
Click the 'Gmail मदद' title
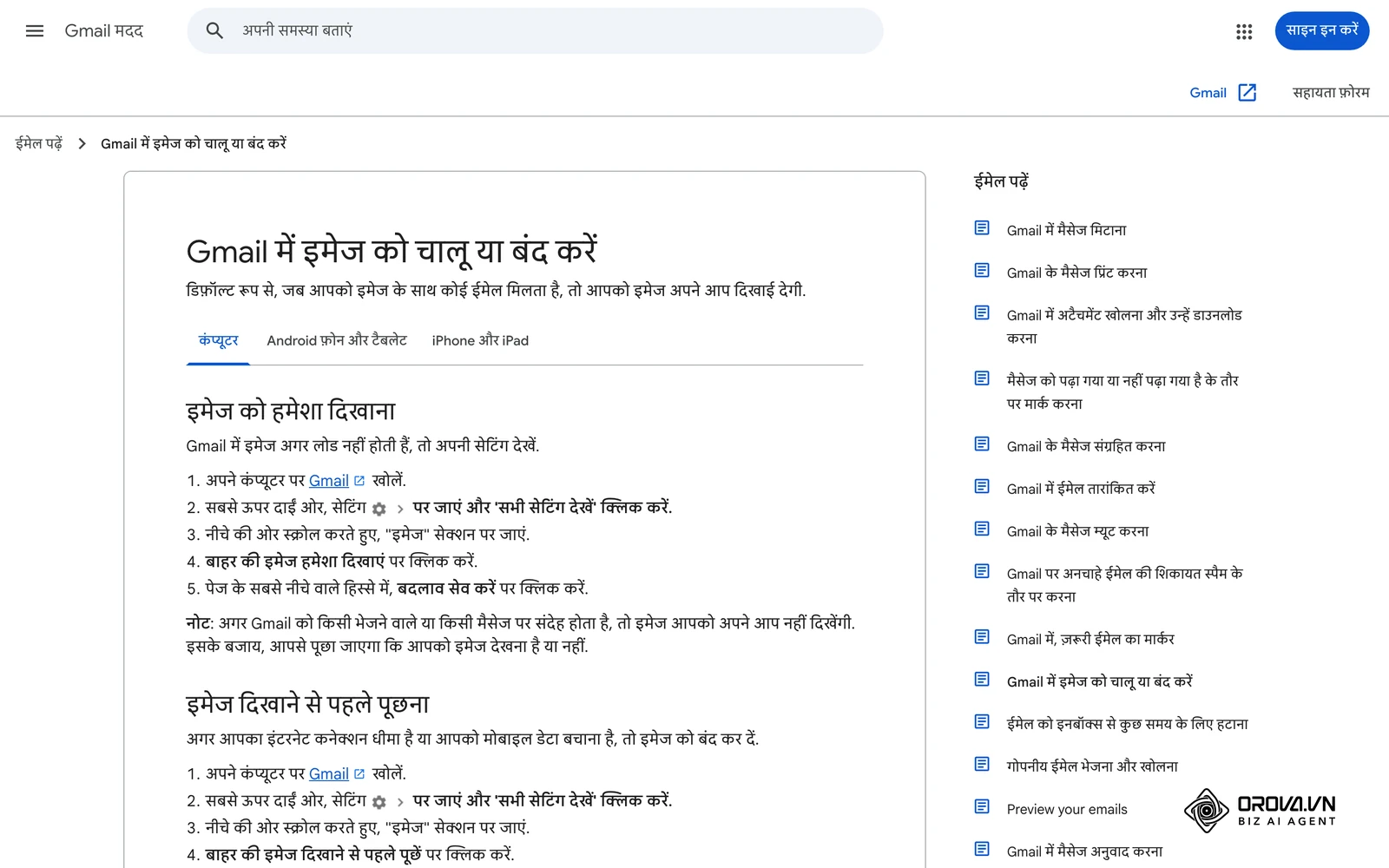(104, 31)
